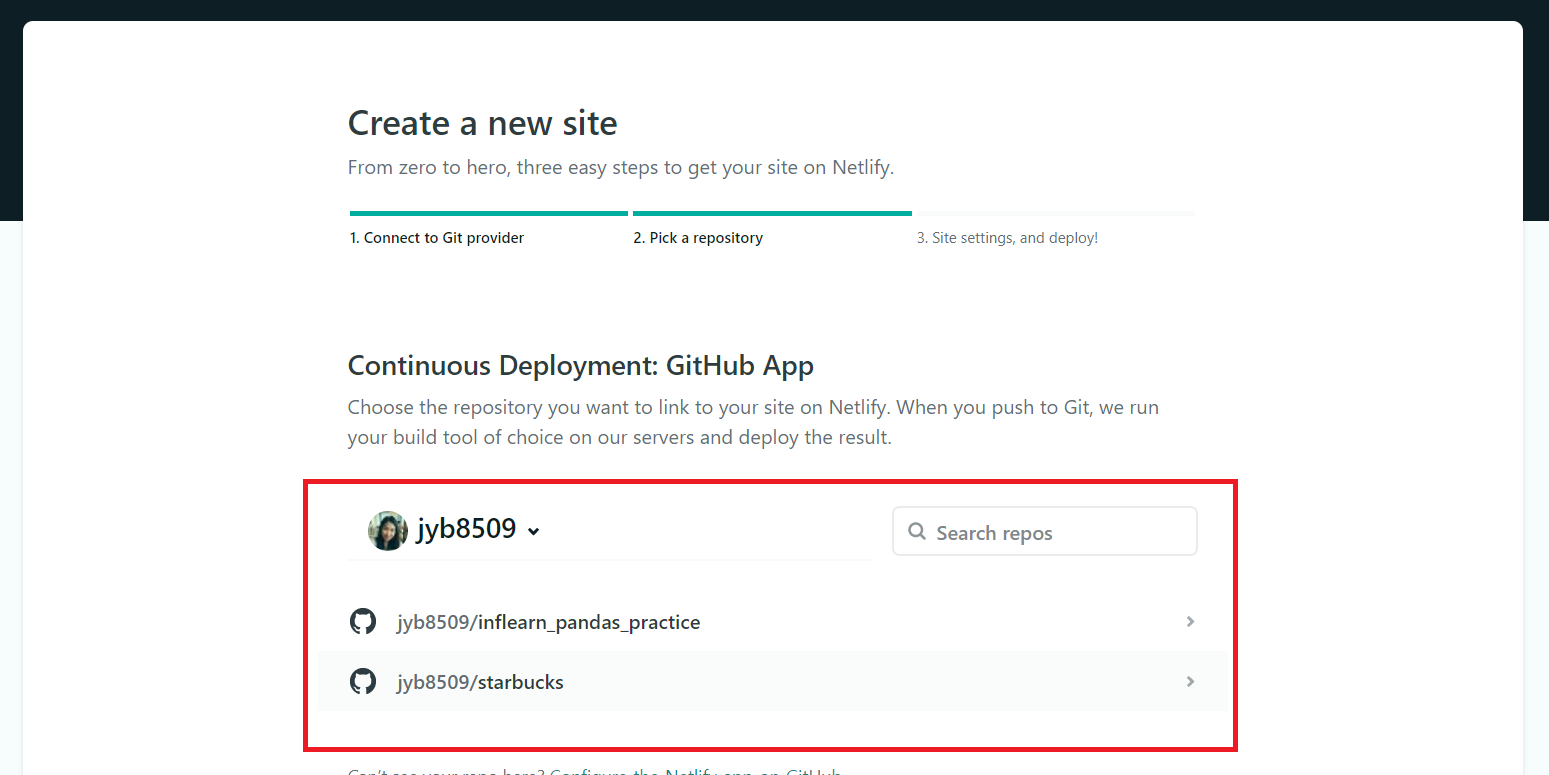The width and height of the screenshot is (1549, 775).
Task: Select step 3 Site settings, and deploy!
Action: point(1008,238)
